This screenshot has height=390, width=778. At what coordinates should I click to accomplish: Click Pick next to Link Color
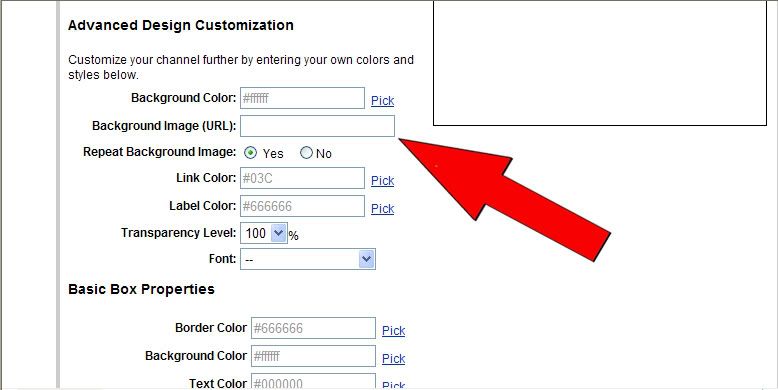point(383,181)
